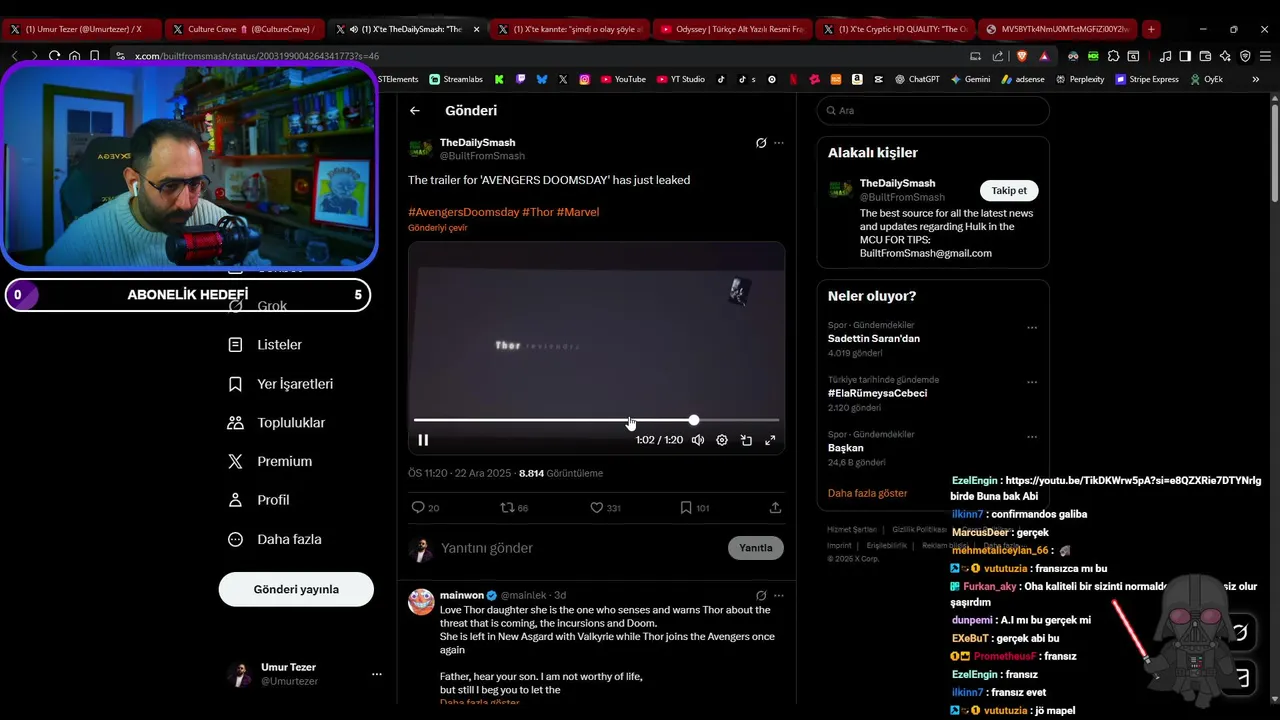Open Profil in sidebar

click(x=259, y=500)
